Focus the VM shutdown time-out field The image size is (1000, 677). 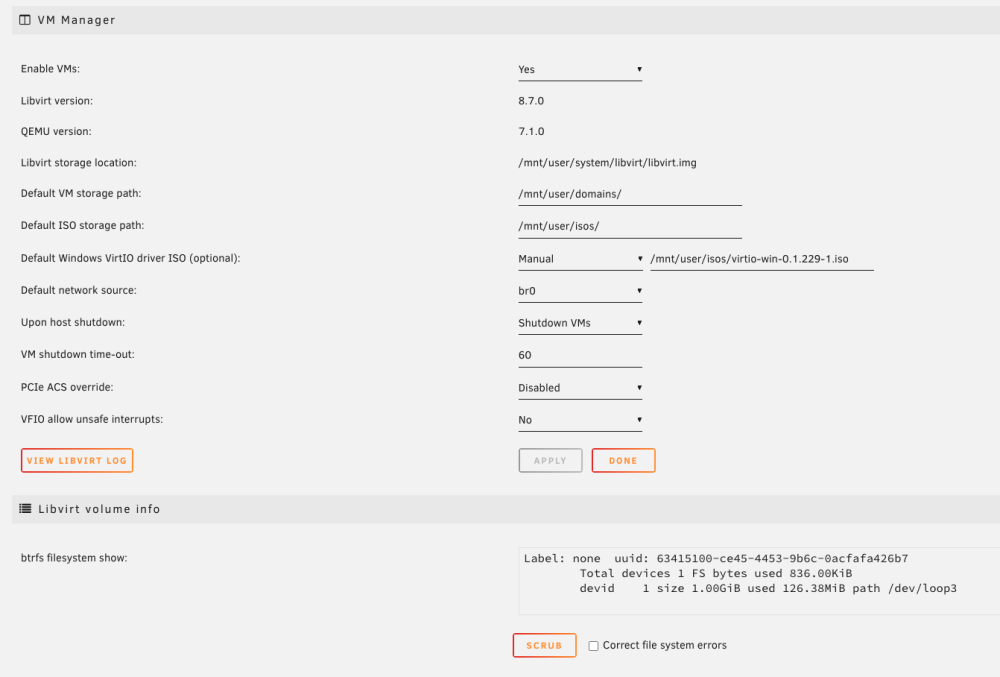pyautogui.click(x=580, y=355)
